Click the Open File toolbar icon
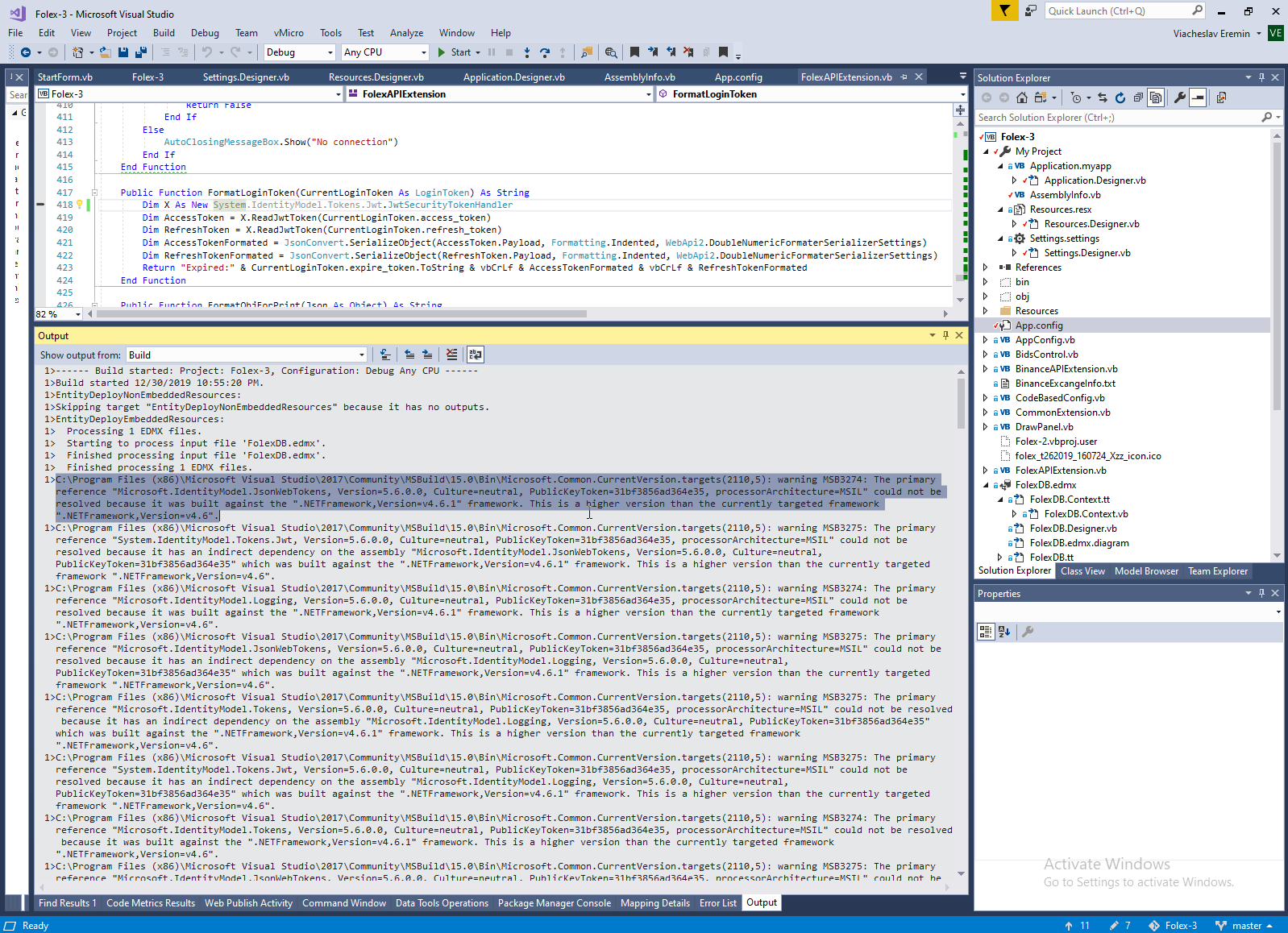The height and width of the screenshot is (933, 1288). pyautogui.click(x=106, y=52)
